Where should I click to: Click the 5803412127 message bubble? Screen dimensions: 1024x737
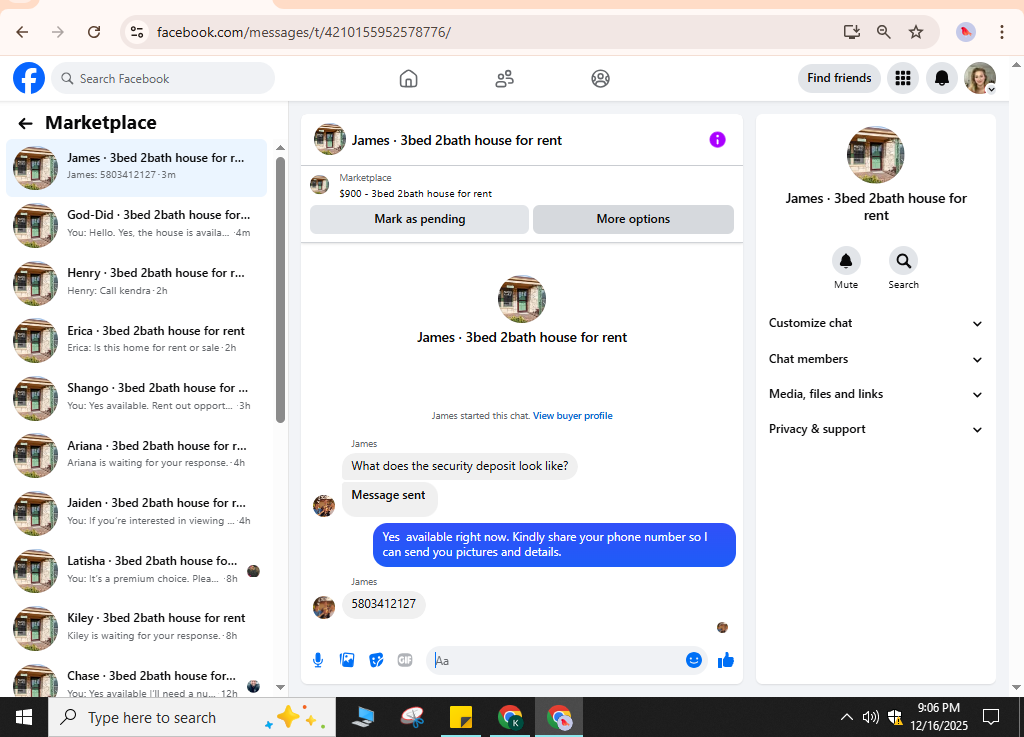click(x=383, y=604)
